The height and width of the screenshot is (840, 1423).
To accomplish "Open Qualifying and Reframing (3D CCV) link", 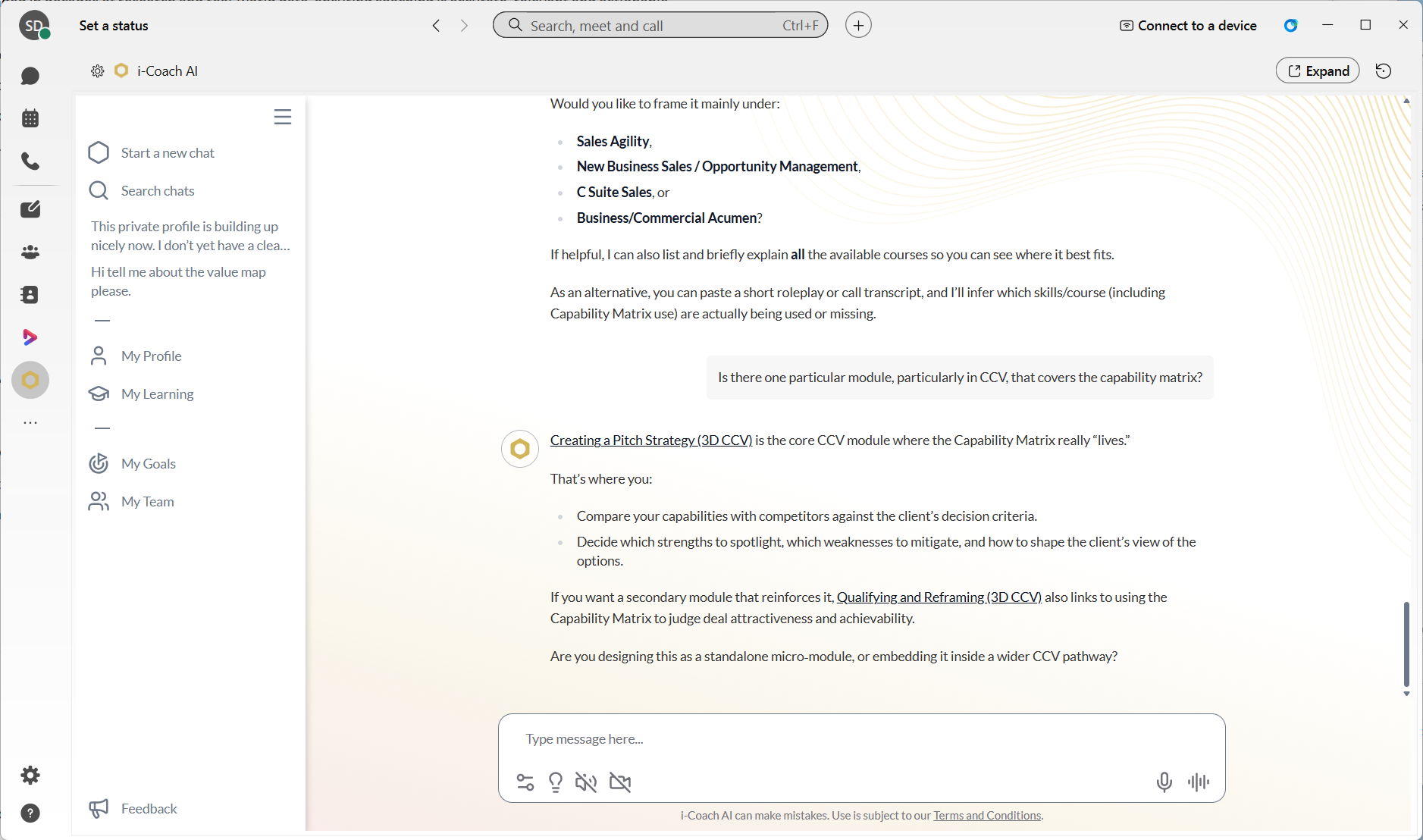I will coord(939,597).
